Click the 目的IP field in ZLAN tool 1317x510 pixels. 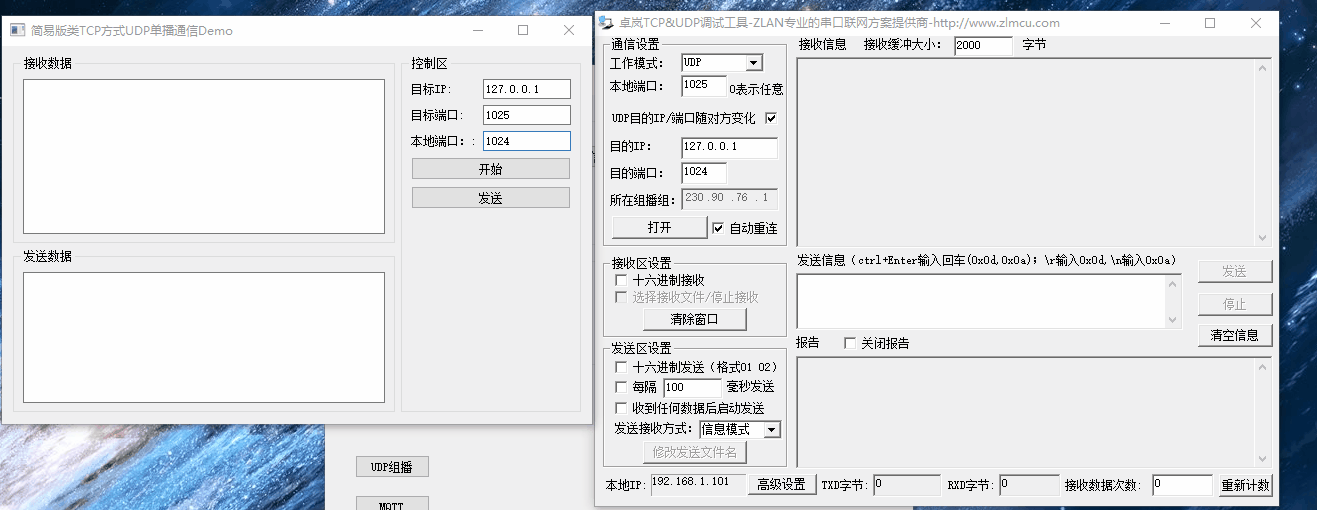click(729, 147)
